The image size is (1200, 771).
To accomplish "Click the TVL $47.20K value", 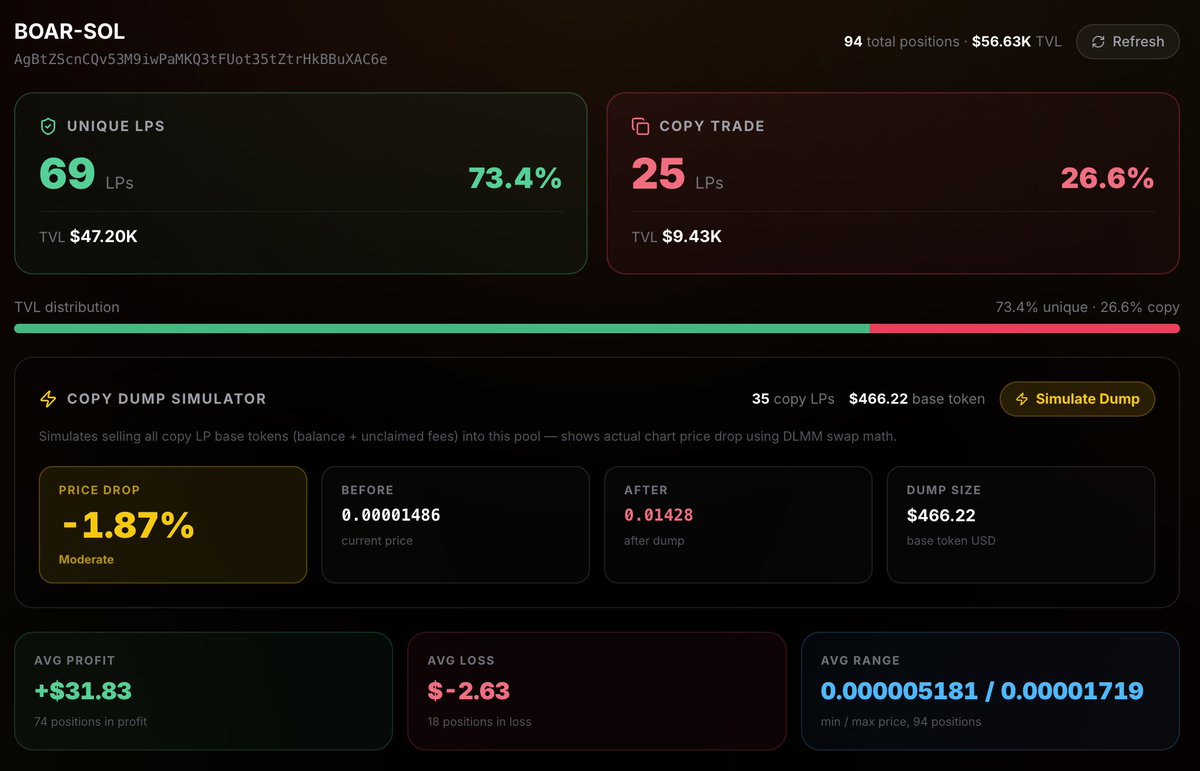I will 88,237.
